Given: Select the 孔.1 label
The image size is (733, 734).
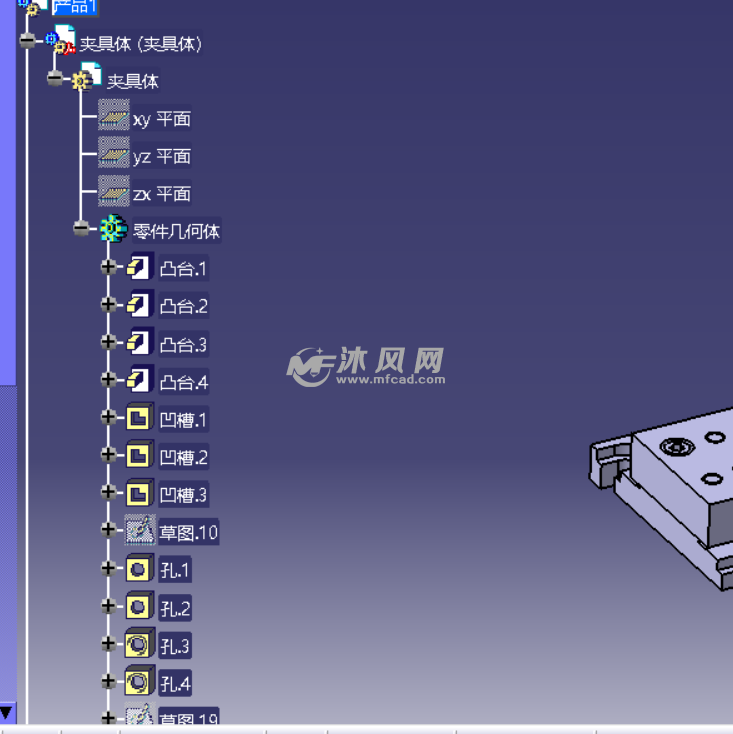Looking at the screenshot, I should (x=175, y=570).
